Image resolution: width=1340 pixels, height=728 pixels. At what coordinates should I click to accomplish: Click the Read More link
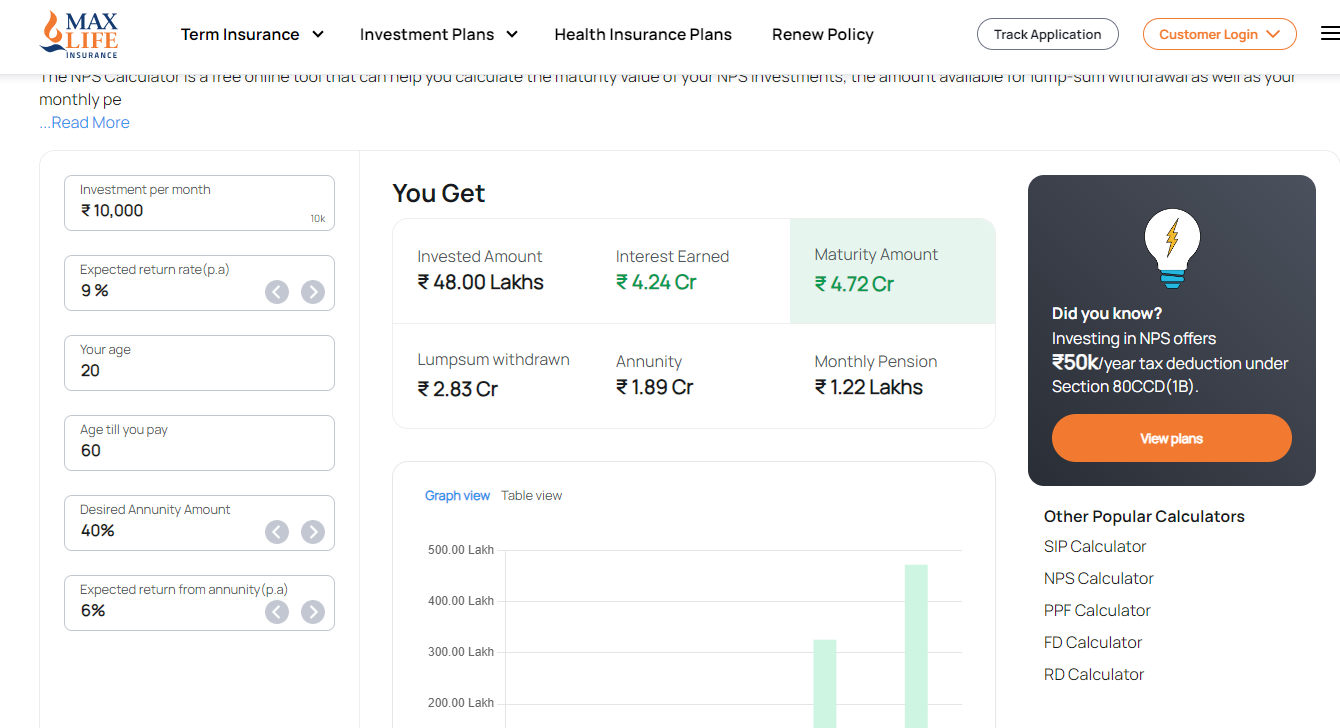(90, 123)
